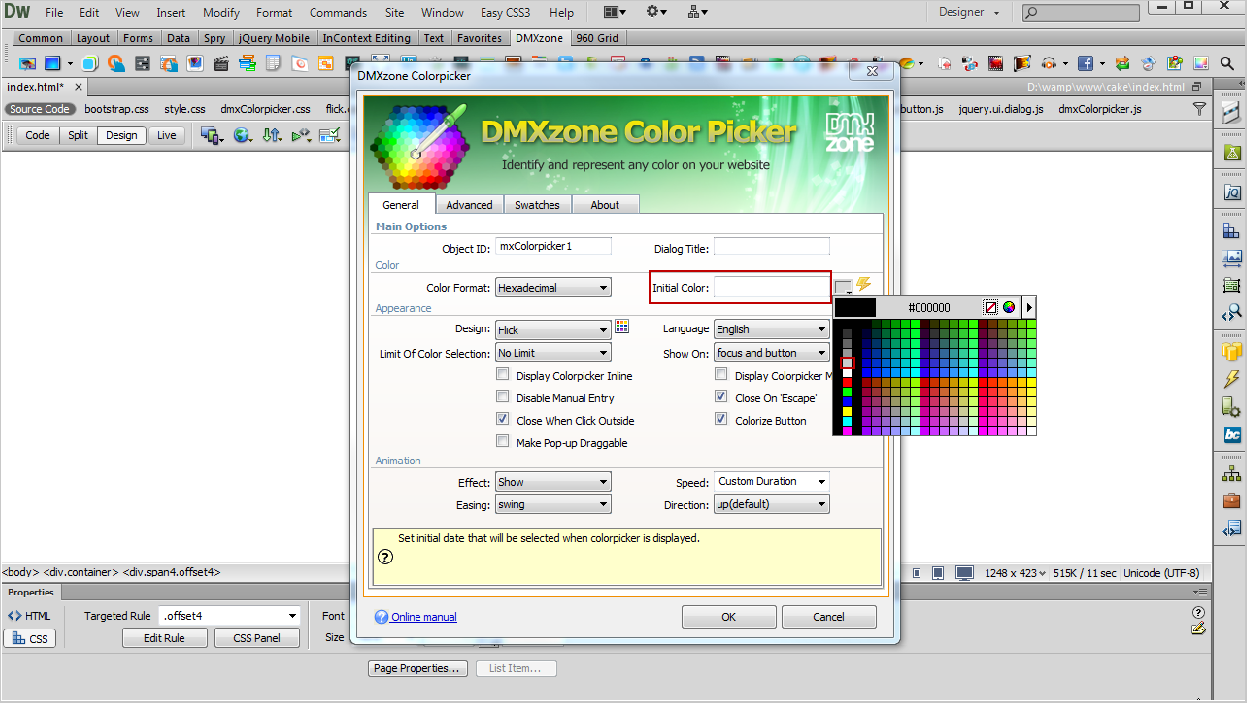Open the Online manual link
The width and height of the screenshot is (1247, 703).
tap(424, 617)
